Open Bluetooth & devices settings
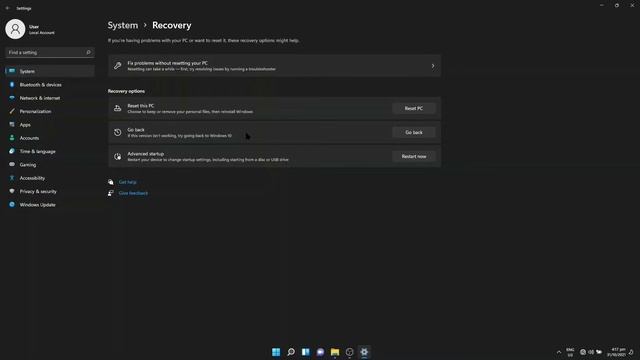This screenshot has width=640, height=360. [49, 84]
